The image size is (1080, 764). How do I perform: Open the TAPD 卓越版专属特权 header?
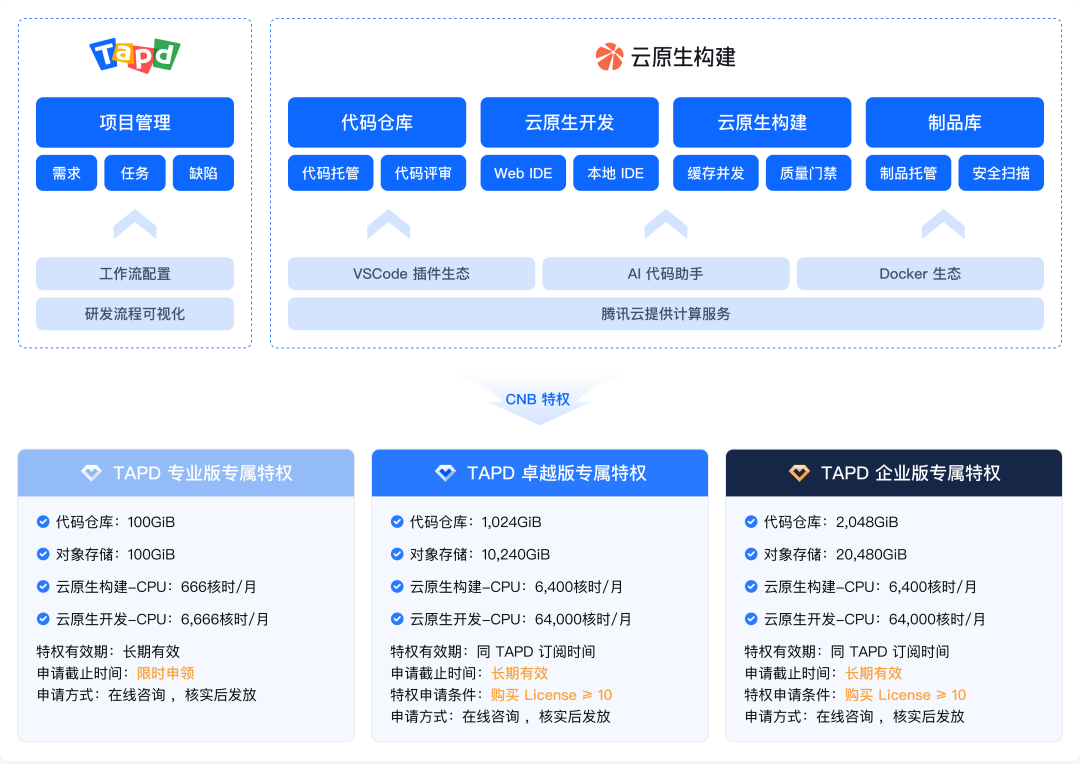(x=540, y=473)
